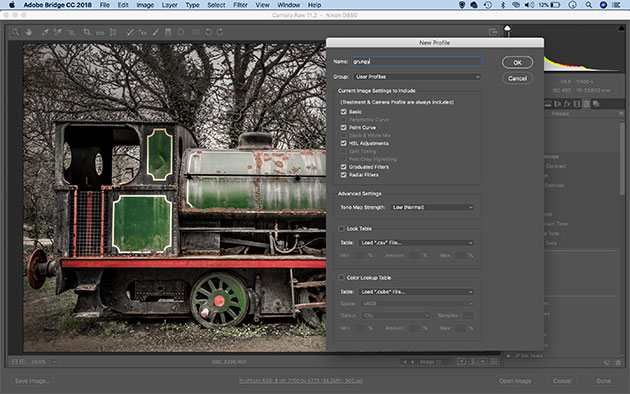Open the Gamut Clip dropdown
Screen dimensions: 630x394
tap(395, 316)
